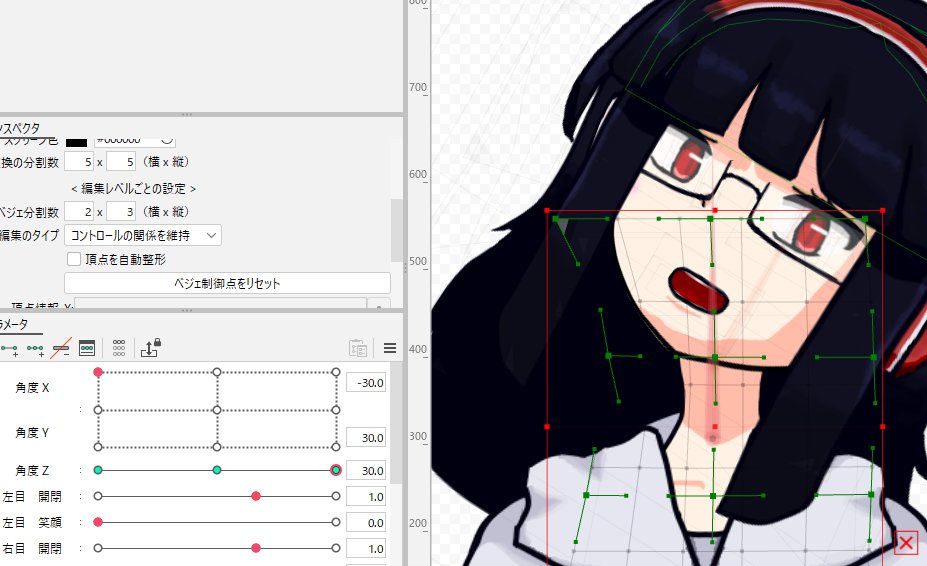Click the left-middle red handle of bounding box
The height and width of the screenshot is (566, 927).
(x=547, y=426)
